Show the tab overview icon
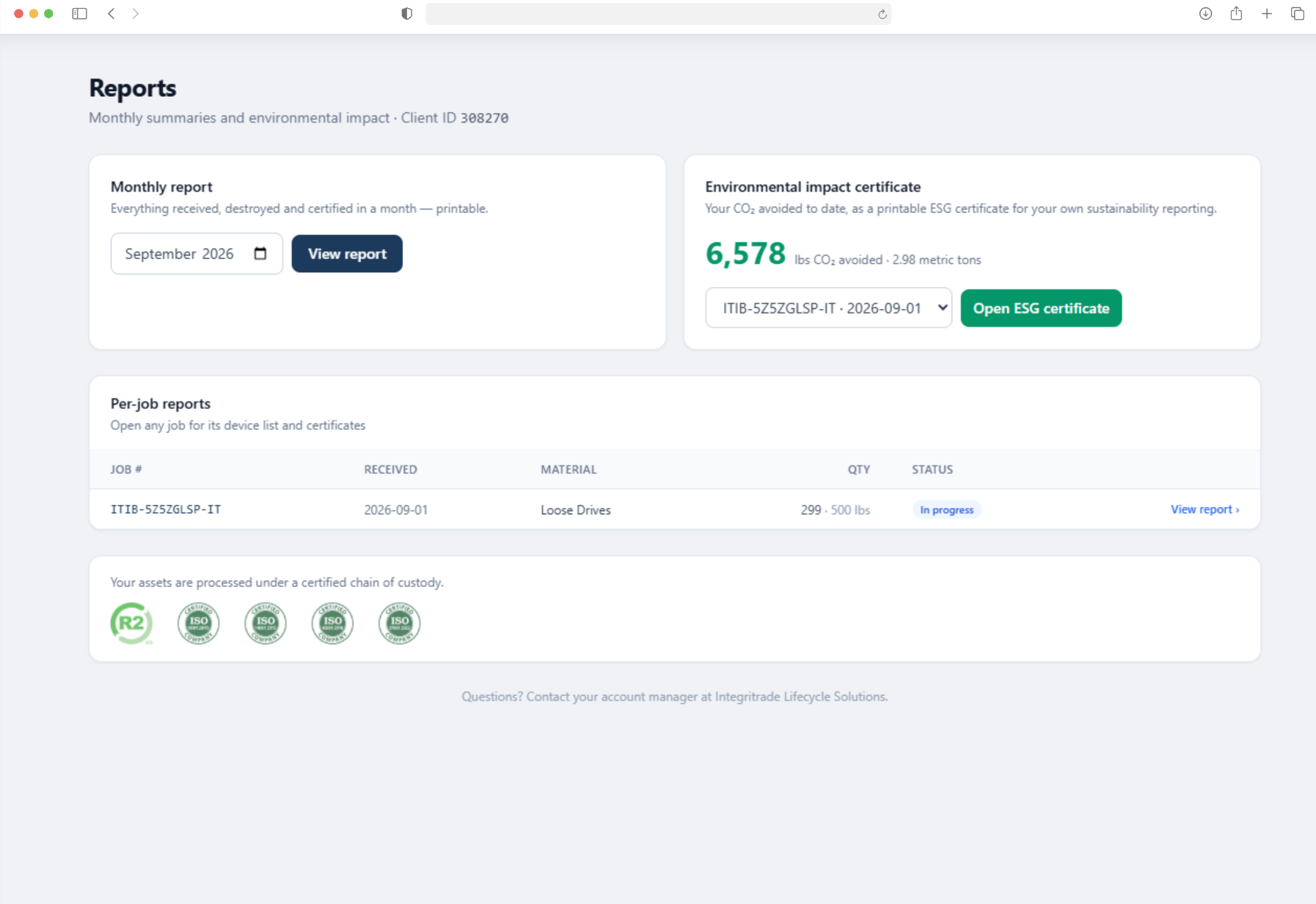The width and height of the screenshot is (1316, 904). (x=1298, y=13)
